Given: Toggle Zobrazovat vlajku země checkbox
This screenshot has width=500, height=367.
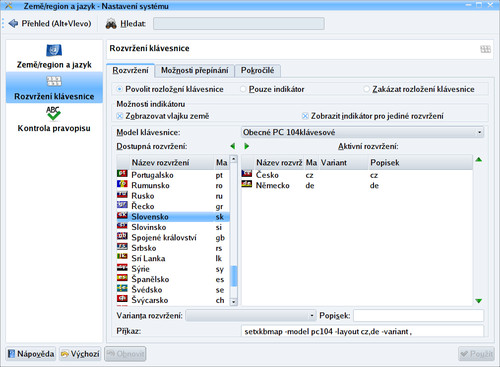Looking at the screenshot, I should tap(120, 116).
